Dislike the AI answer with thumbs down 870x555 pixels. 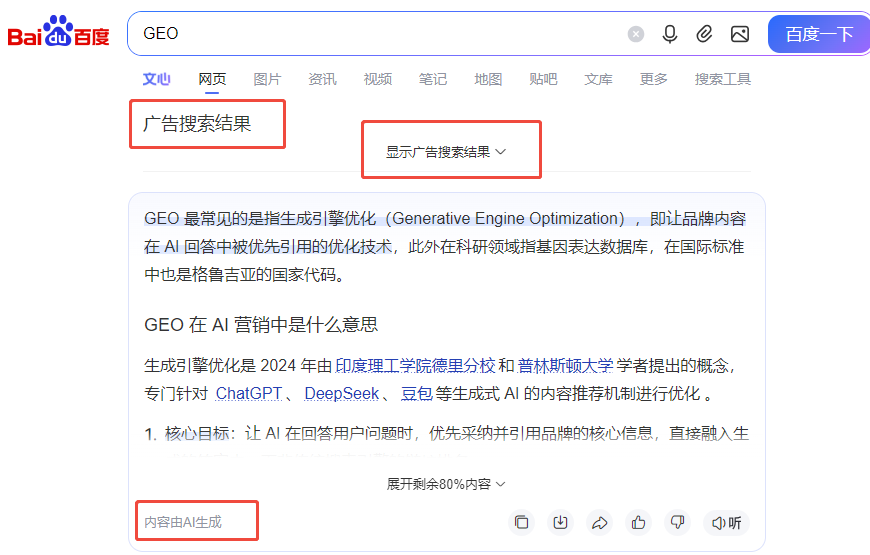(677, 522)
